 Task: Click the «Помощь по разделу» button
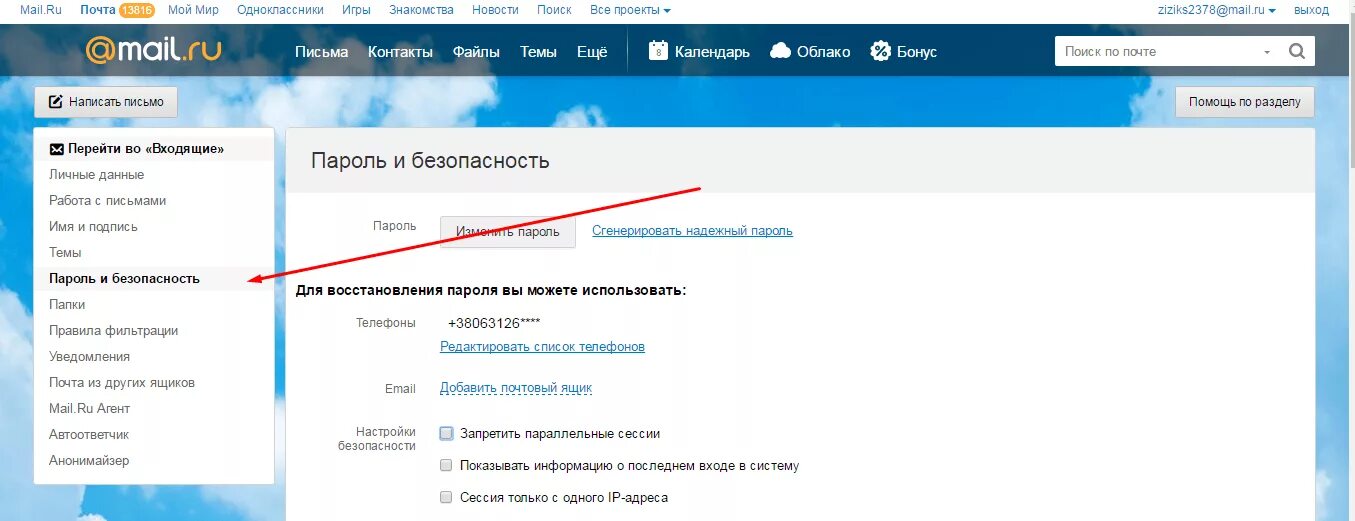1245,102
